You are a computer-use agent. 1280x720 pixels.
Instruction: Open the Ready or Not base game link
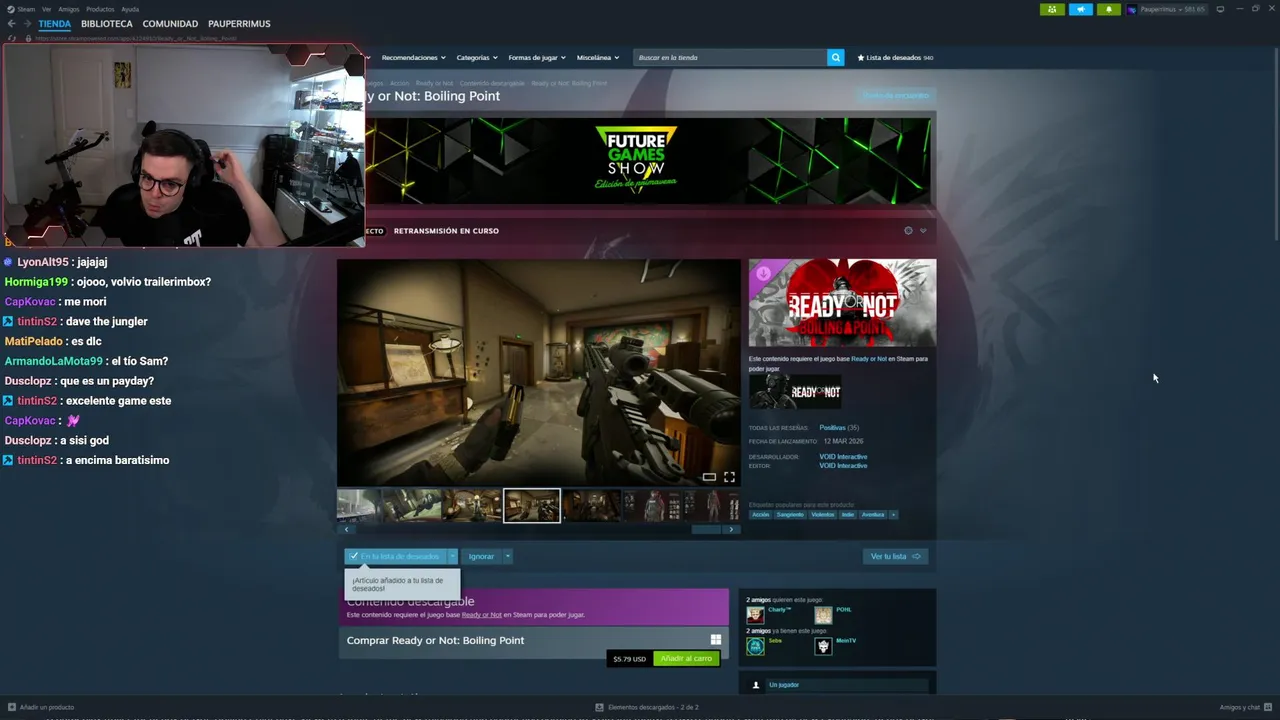pyautogui.click(x=869, y=358)
